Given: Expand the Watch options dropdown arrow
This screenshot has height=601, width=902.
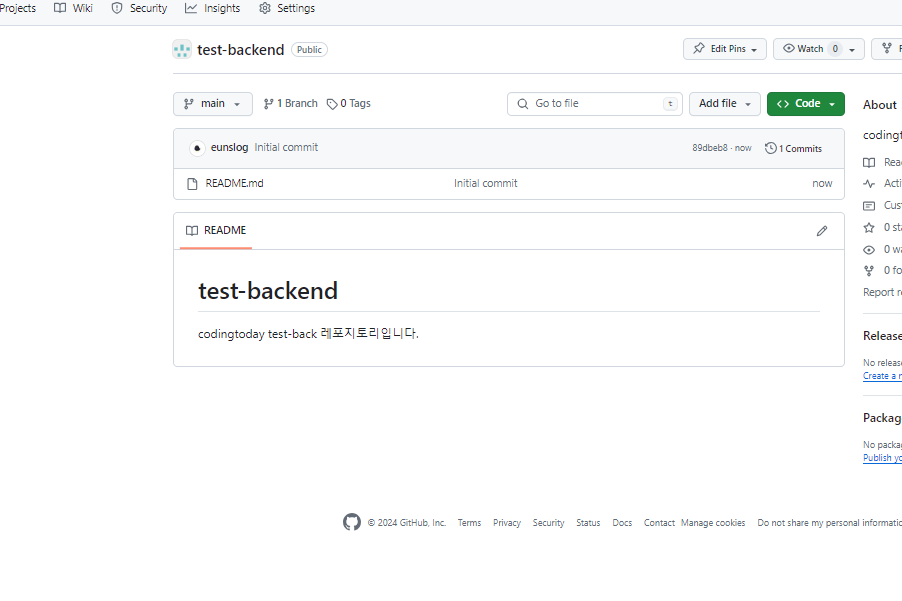Looking at the screenshot, I should click(x=853, y=49).
